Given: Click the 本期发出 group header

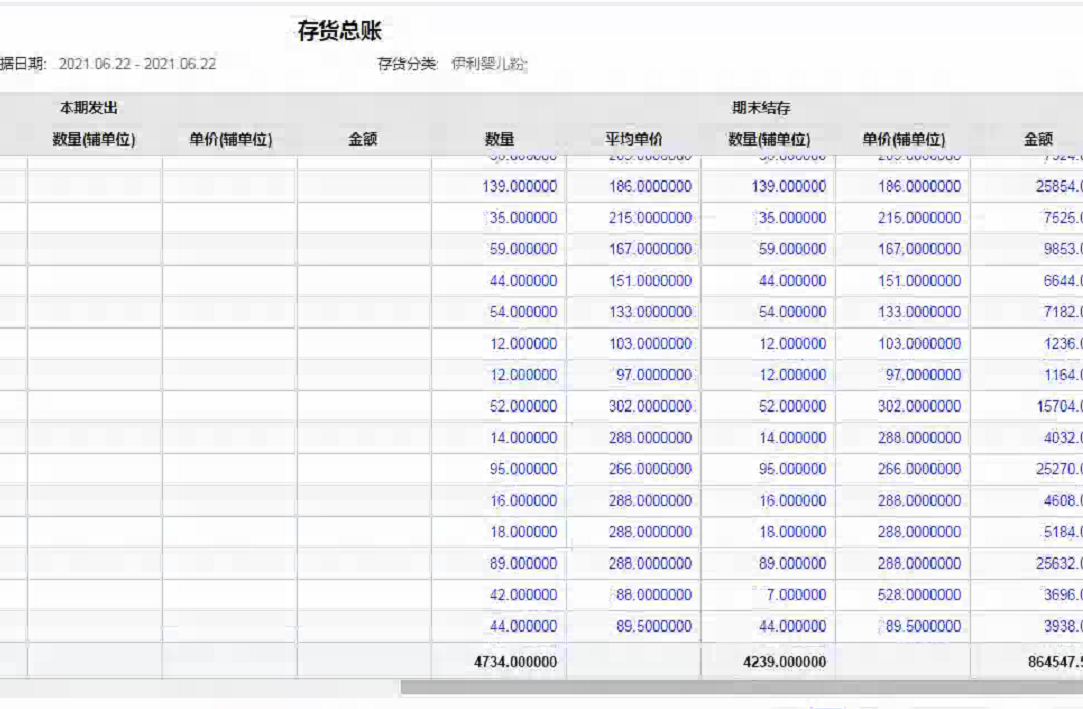Looking at the screenshot, I should click(88, 108).
